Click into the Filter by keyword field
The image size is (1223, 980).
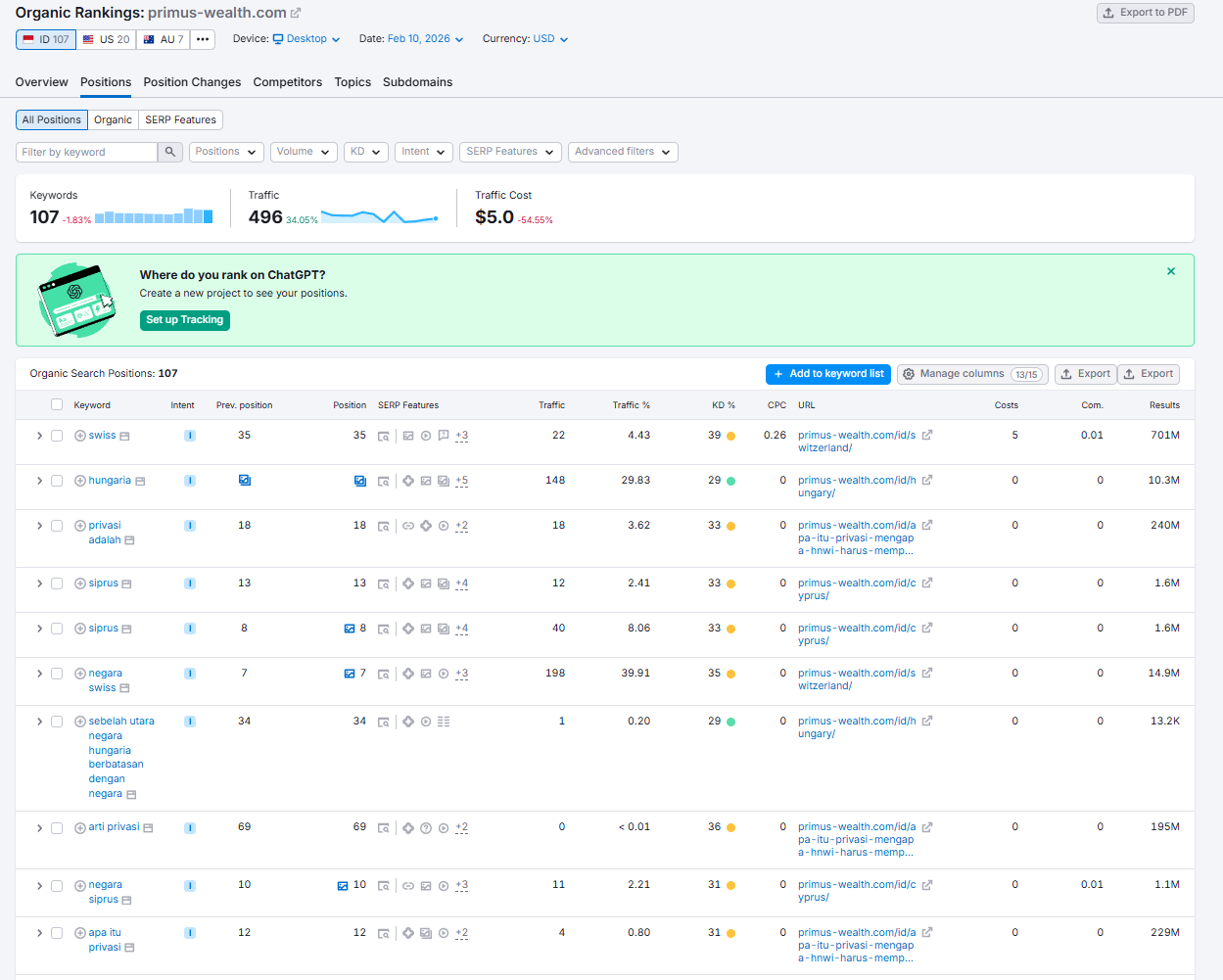point(86,152)
